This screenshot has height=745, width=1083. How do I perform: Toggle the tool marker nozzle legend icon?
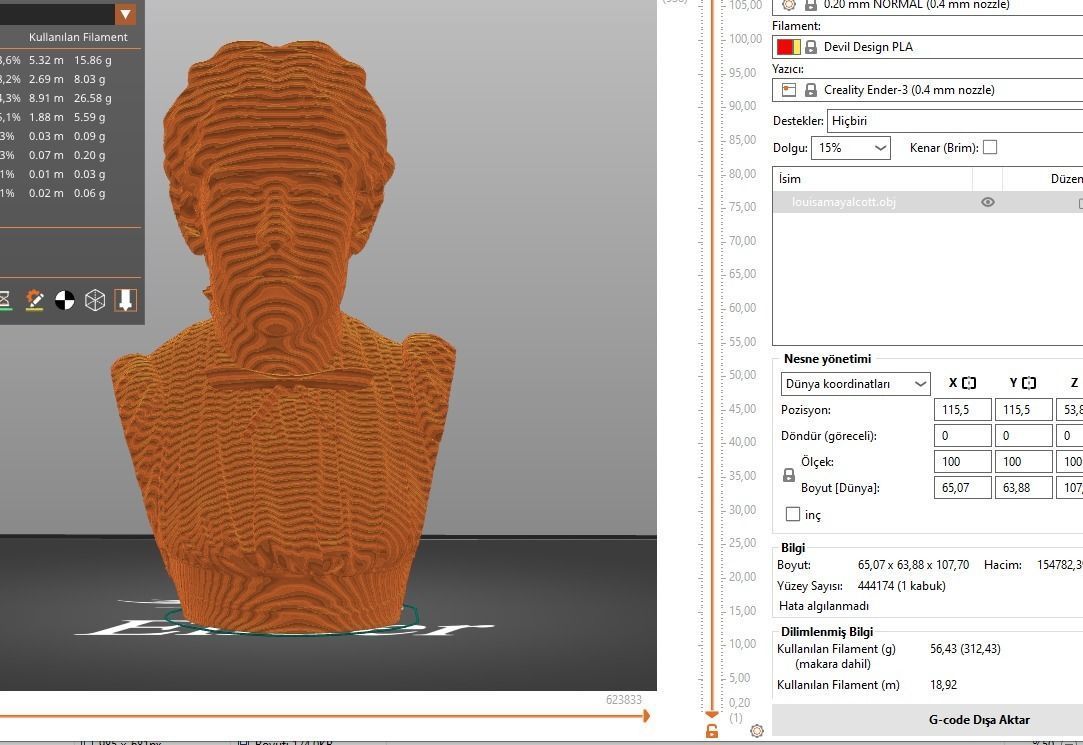coord(125,300)
